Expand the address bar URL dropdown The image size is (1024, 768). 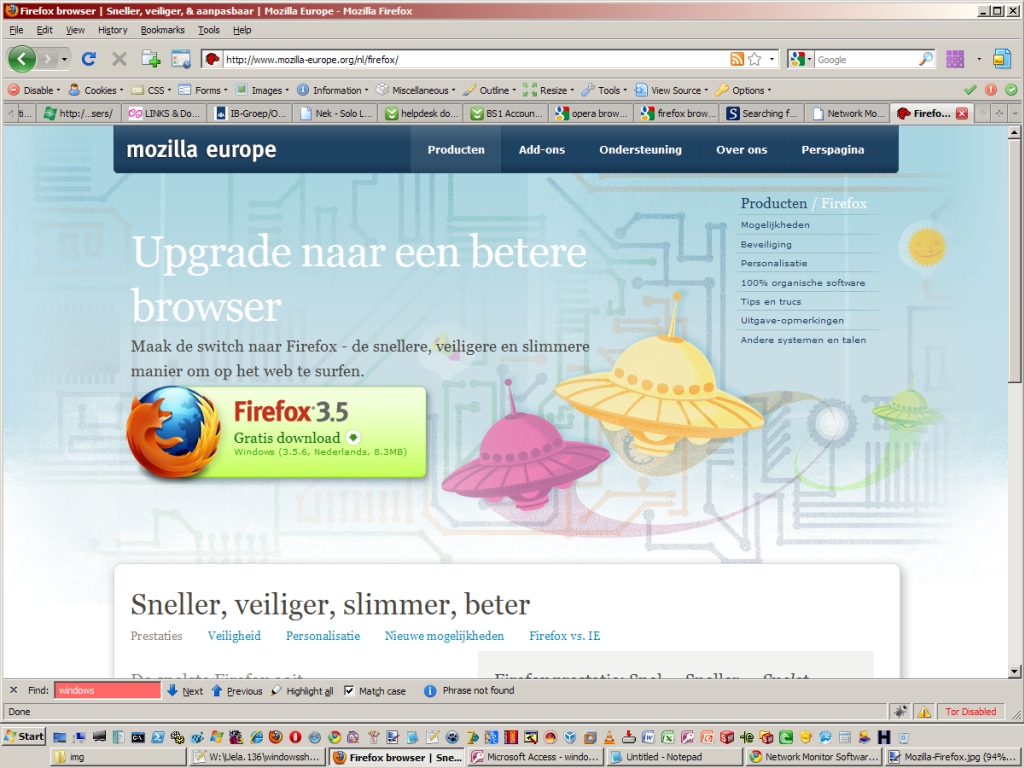click(772, 59)
